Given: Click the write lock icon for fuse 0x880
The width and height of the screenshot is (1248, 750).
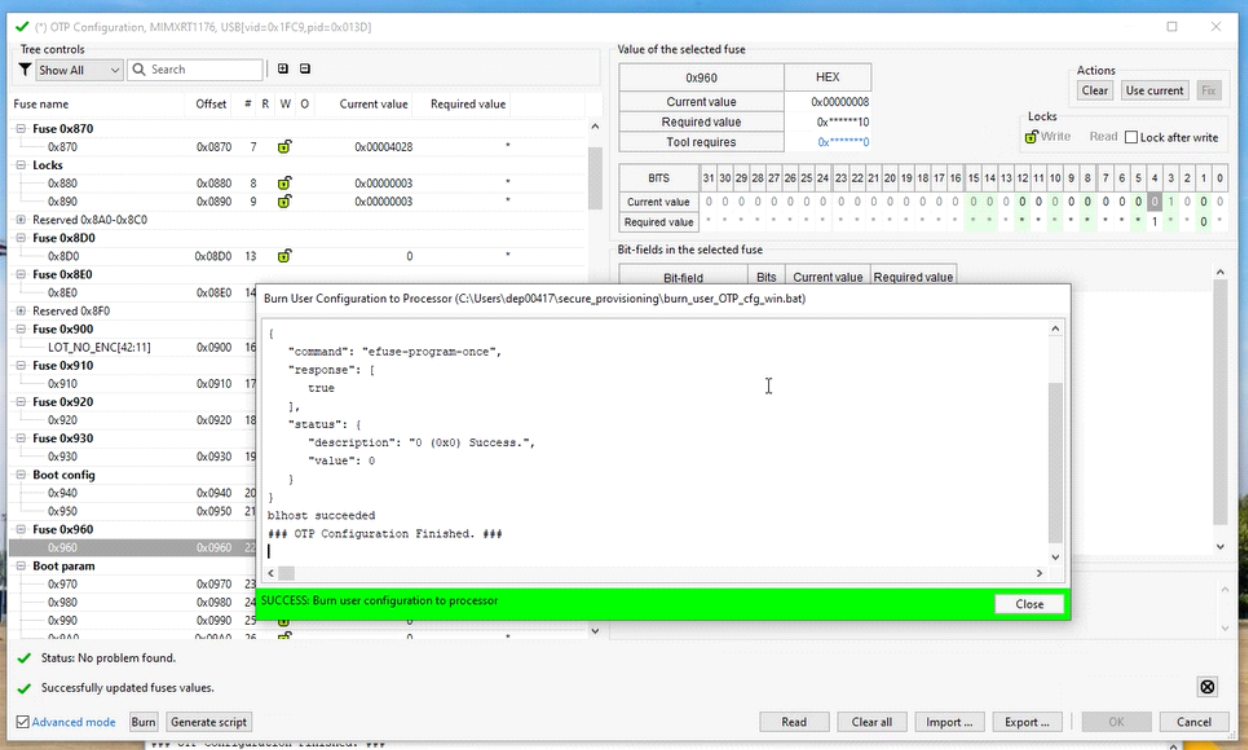Looking at the screenshot, I should click(x=284, y=183).
